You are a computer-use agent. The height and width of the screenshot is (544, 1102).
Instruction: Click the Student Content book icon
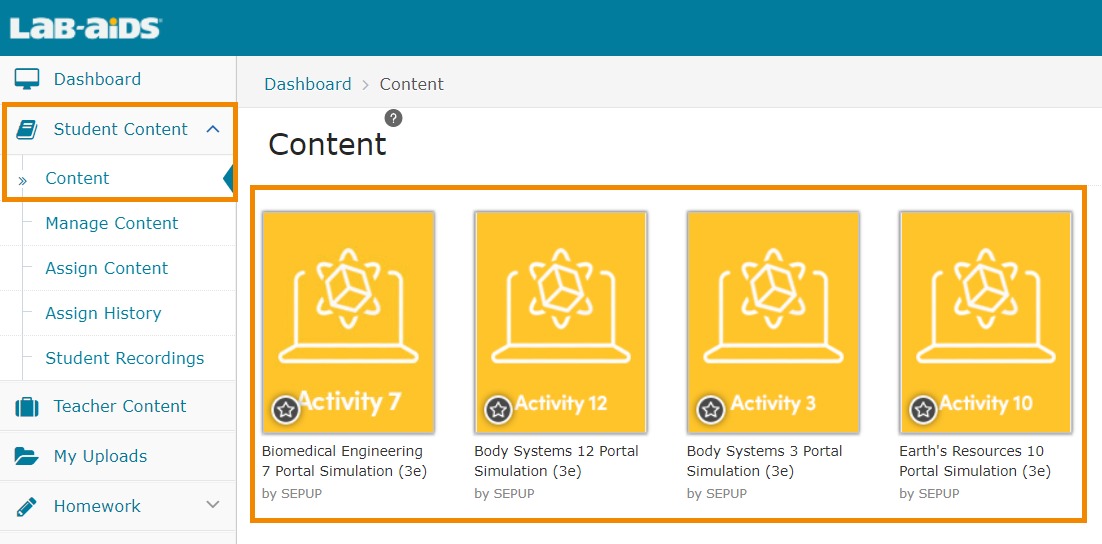coord(27,130)
